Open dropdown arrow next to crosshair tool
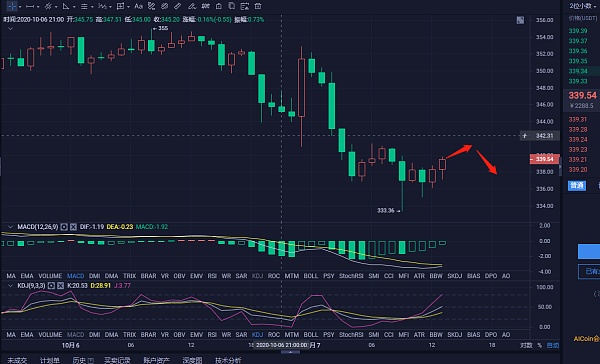Image resolution: width=600 pixels, height=364 pixels. click(x=20, y=7)
